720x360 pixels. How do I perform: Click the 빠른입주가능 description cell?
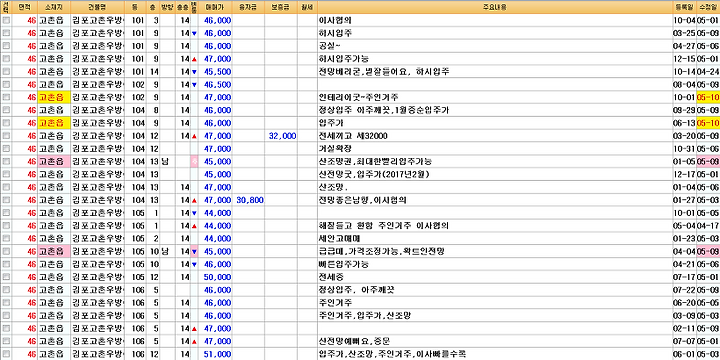coord(494,265)
